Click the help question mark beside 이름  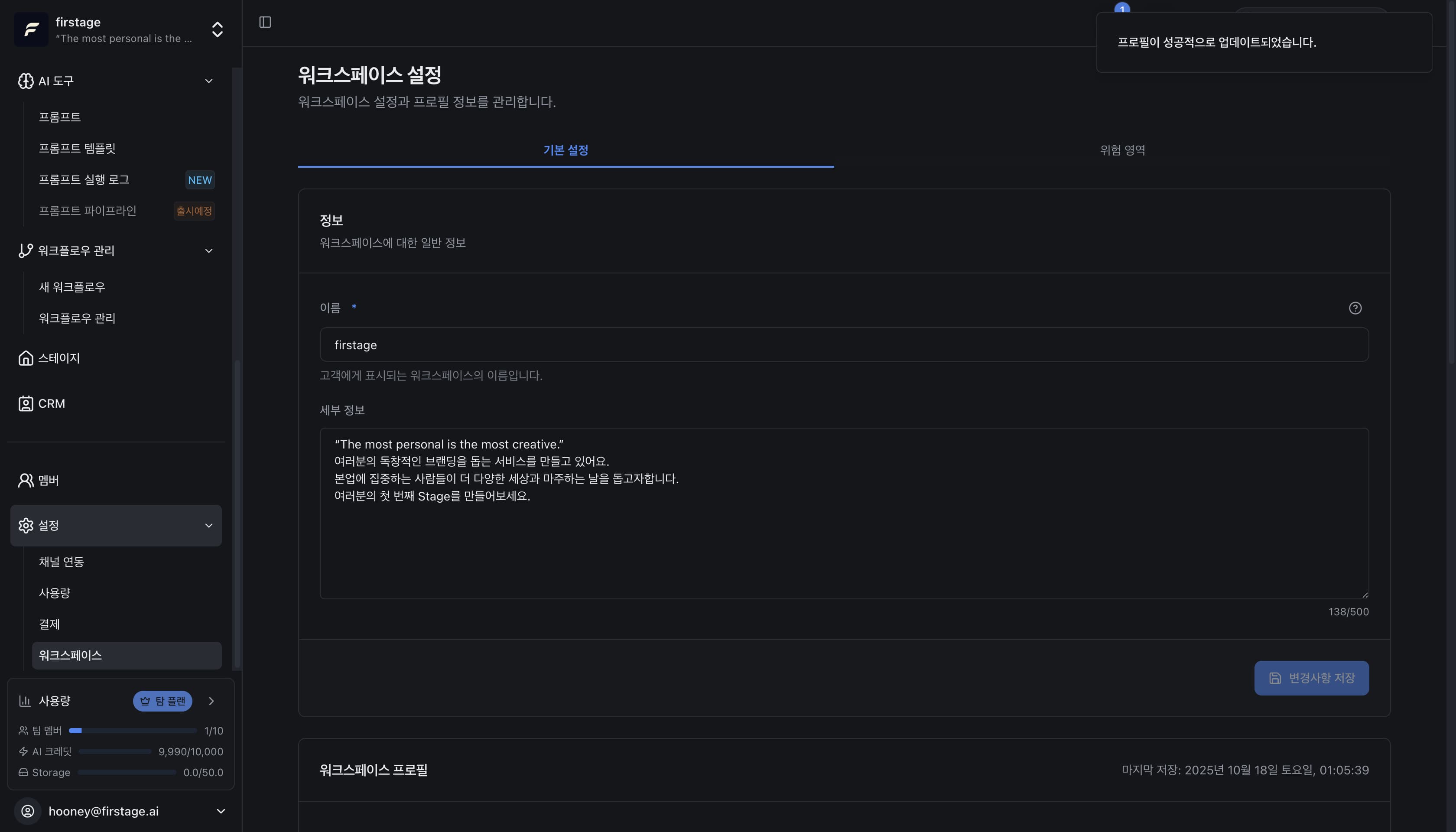[1355, 307]
